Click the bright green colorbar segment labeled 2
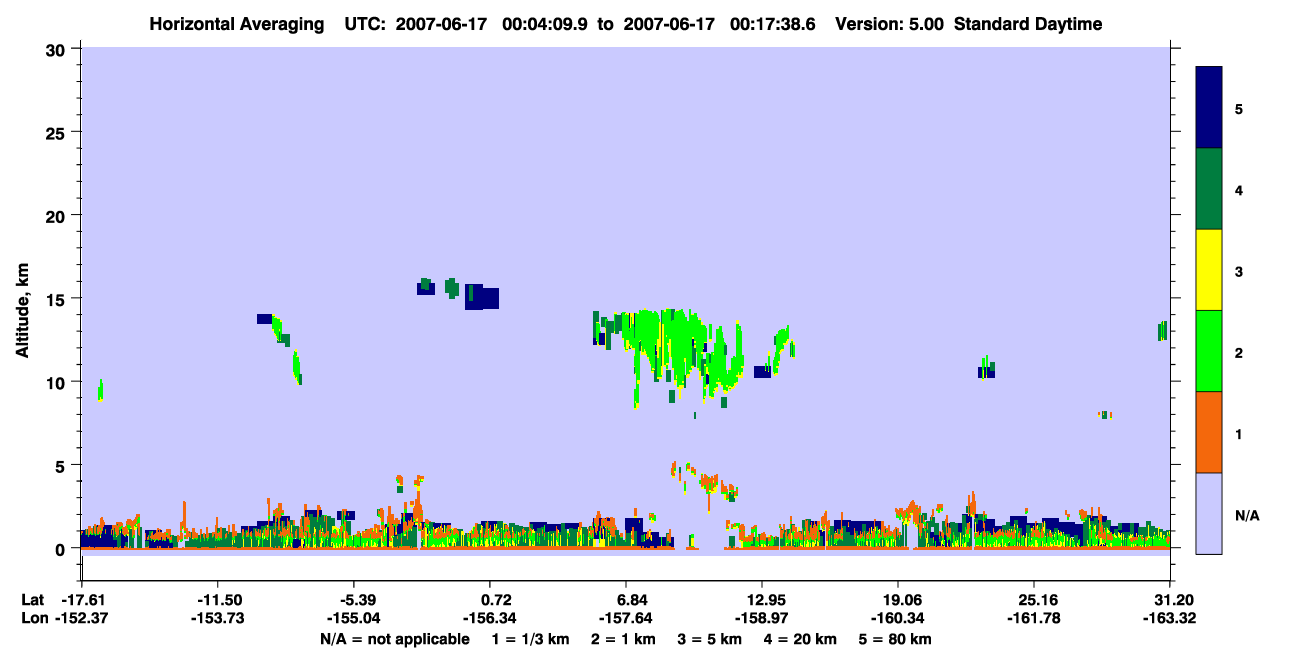The width and height of the screenshot is (1300, 667). point(1209,351)
